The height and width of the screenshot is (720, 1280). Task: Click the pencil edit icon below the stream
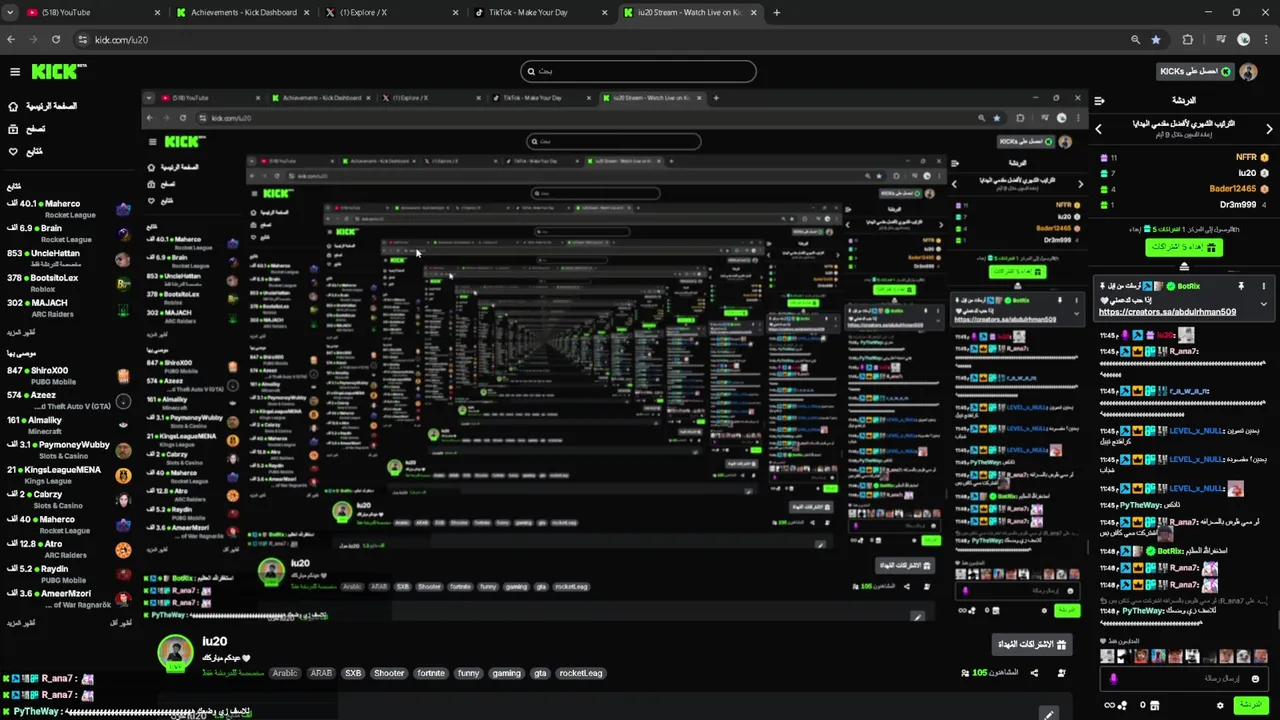click(x=1048, y=714)
